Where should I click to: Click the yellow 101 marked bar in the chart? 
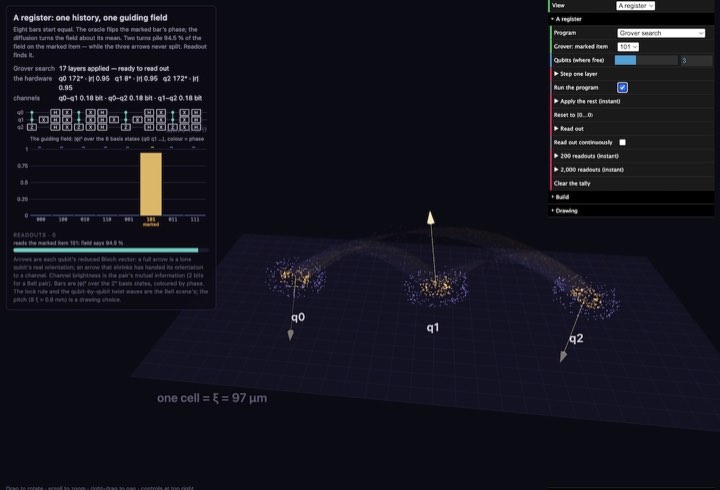coord(151,184)
